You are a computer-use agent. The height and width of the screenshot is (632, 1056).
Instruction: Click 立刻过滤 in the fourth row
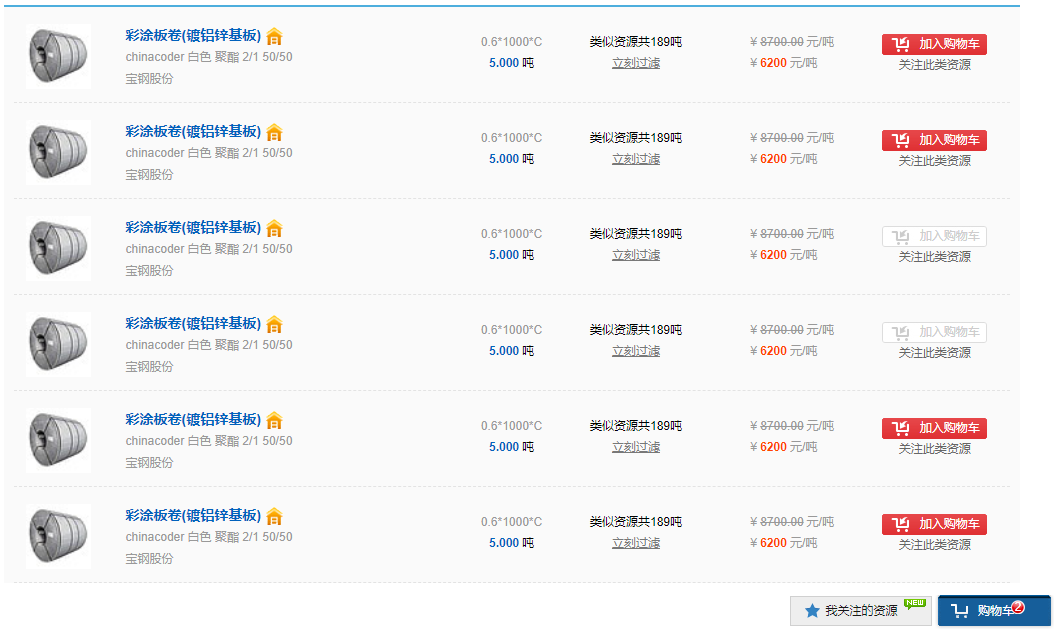tap(636, 351)
